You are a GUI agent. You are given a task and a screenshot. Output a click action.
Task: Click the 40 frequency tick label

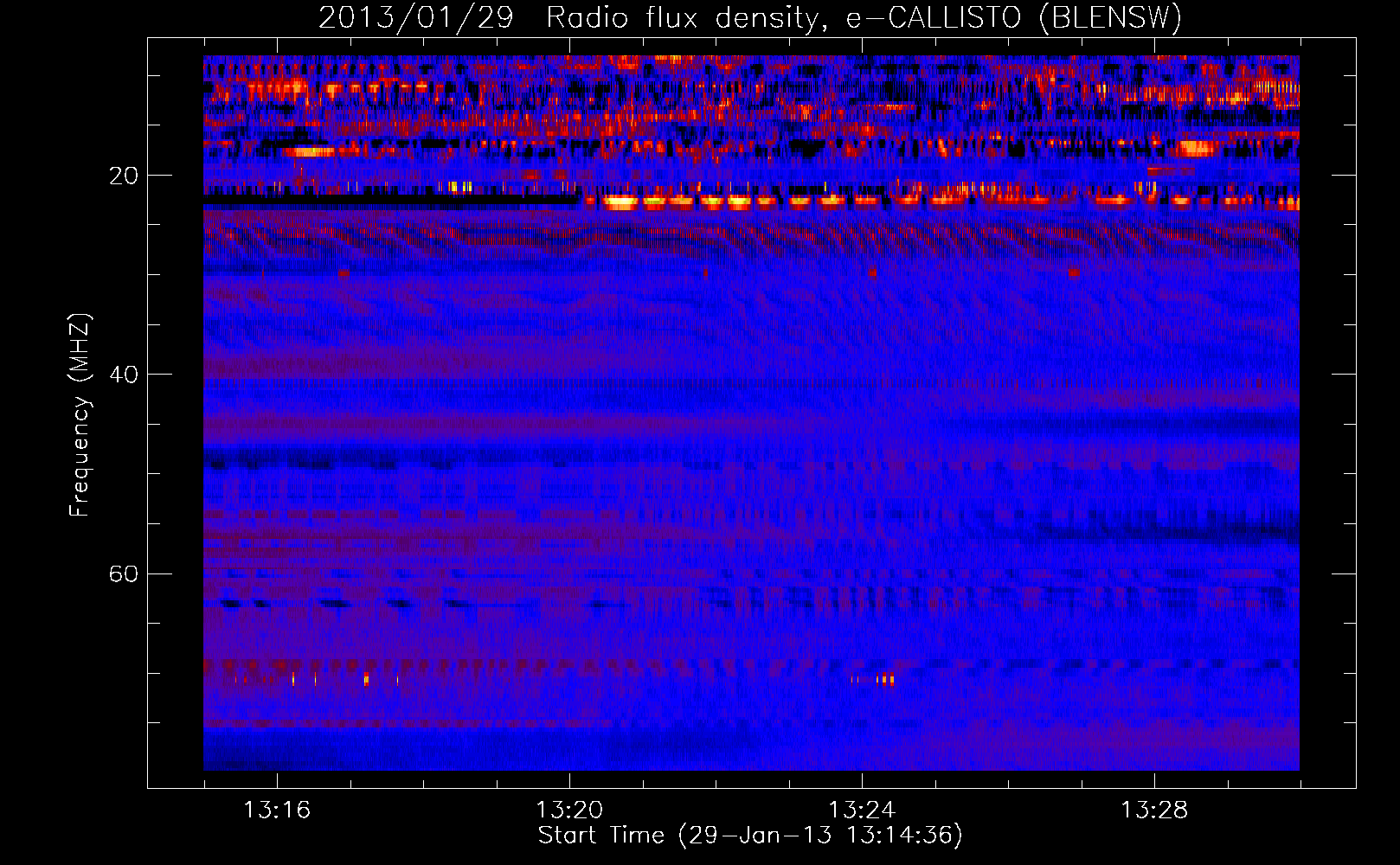coord(124,375)
